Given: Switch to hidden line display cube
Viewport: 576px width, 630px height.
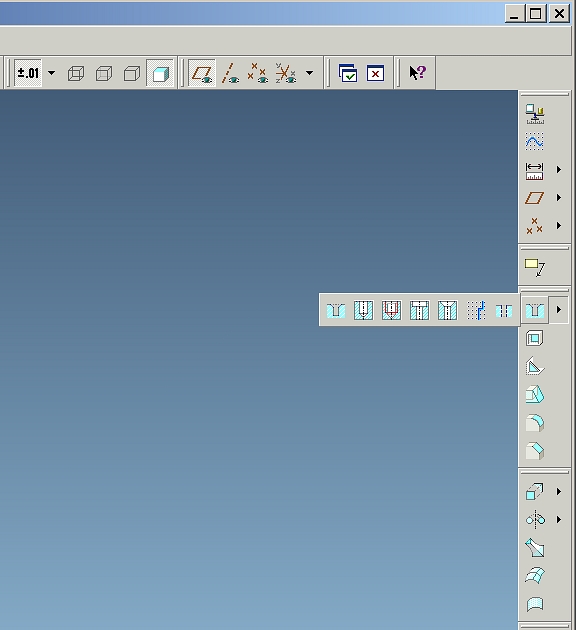Looking at the screenshot, I should pyautogui.click(x=104, y=74).
